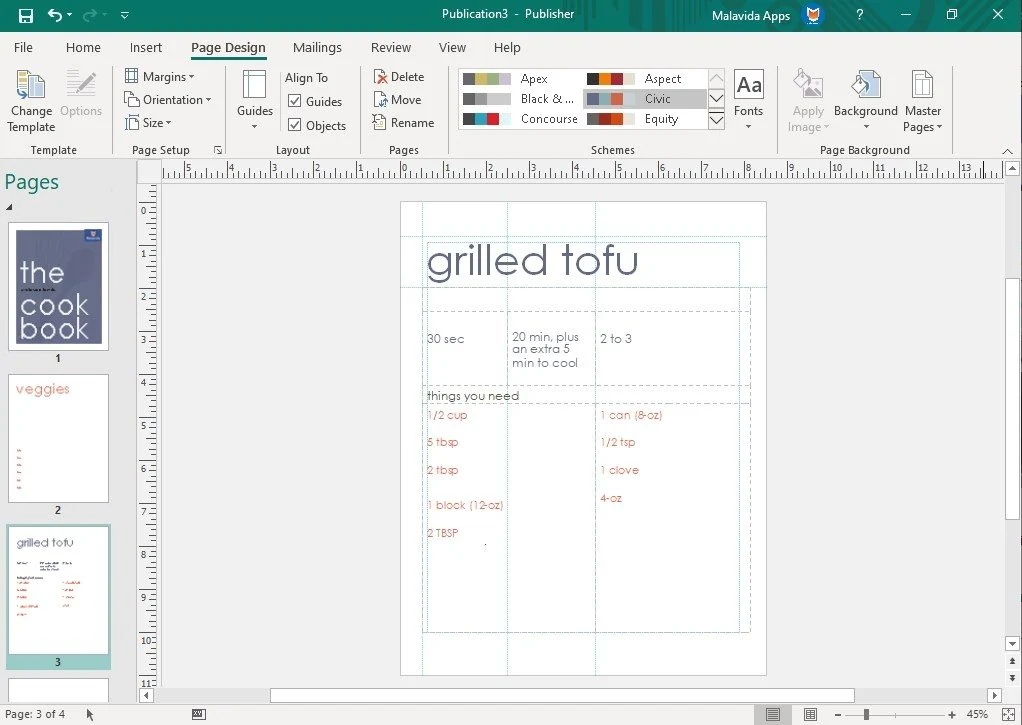
Task: Click 'Page: 3 of 4' status indicator
Action: click(x=35, y=714)
